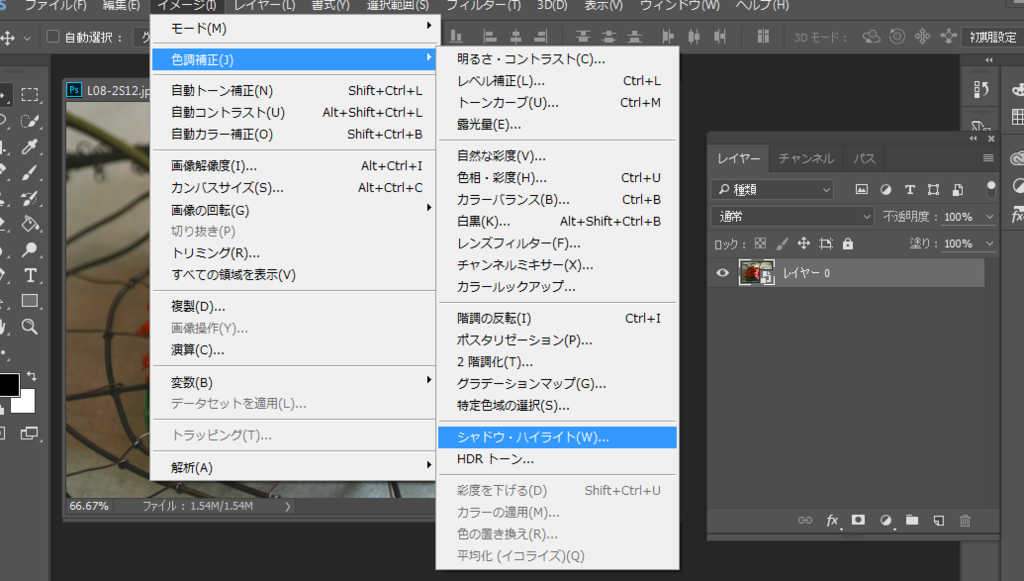Click the foreground color swatch
Screen dimensions: 1024x581
(8, 385)
